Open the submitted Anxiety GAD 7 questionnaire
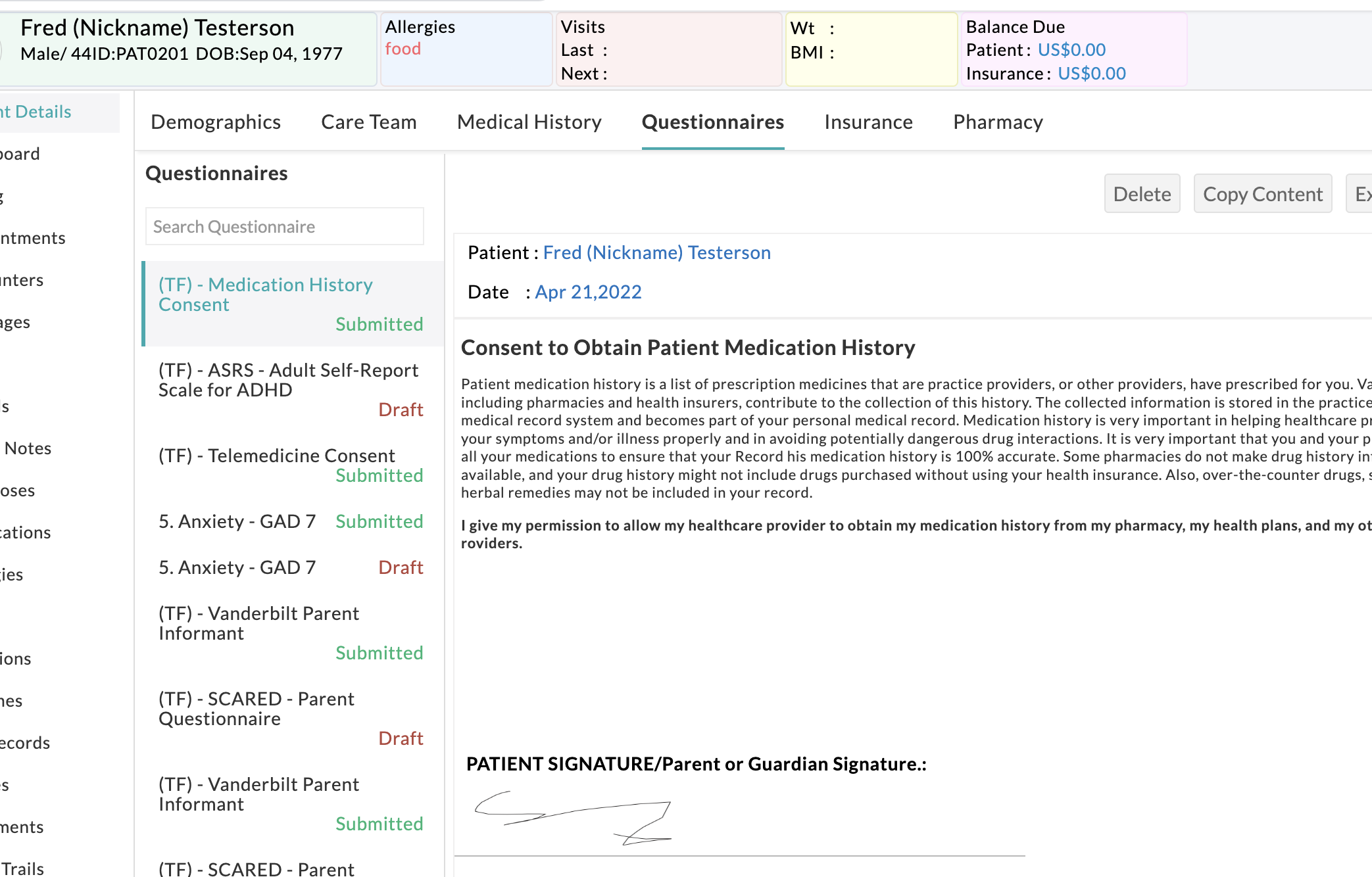 coord(237,521)
